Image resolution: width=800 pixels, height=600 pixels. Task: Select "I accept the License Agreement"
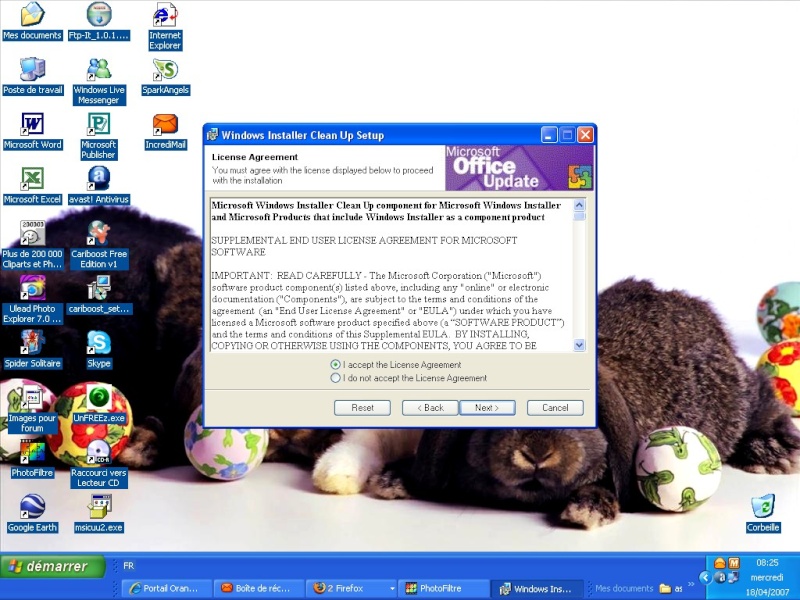[335, 365]
